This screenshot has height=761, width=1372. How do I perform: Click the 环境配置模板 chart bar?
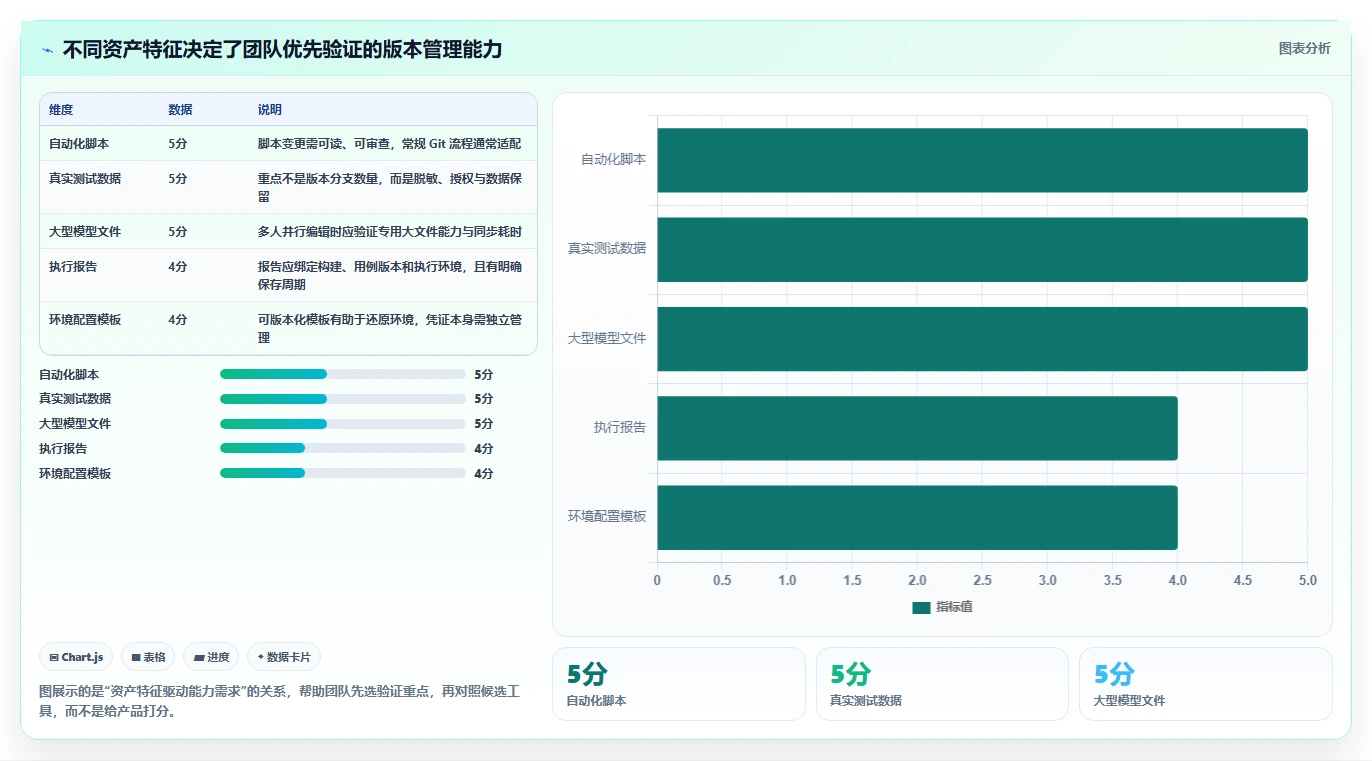(x=917, y=517)
